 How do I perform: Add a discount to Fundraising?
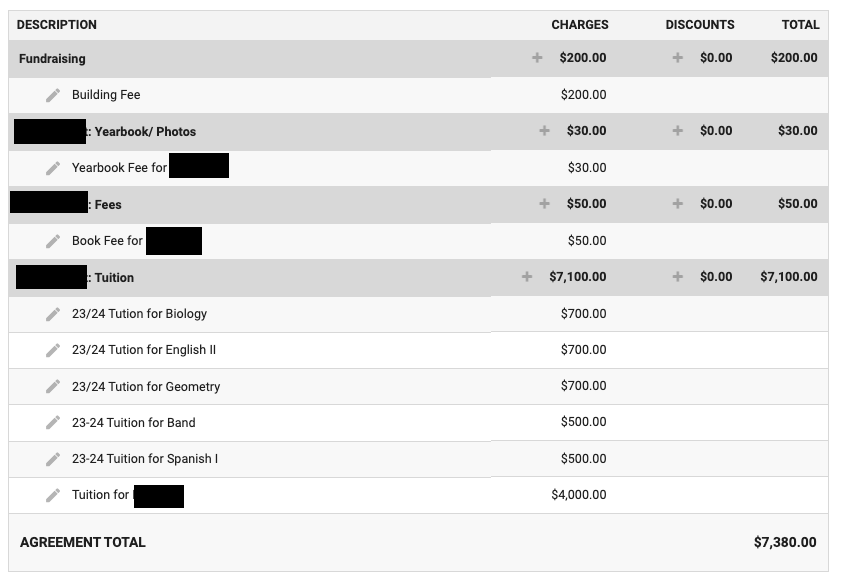click(x=677, y=57)
